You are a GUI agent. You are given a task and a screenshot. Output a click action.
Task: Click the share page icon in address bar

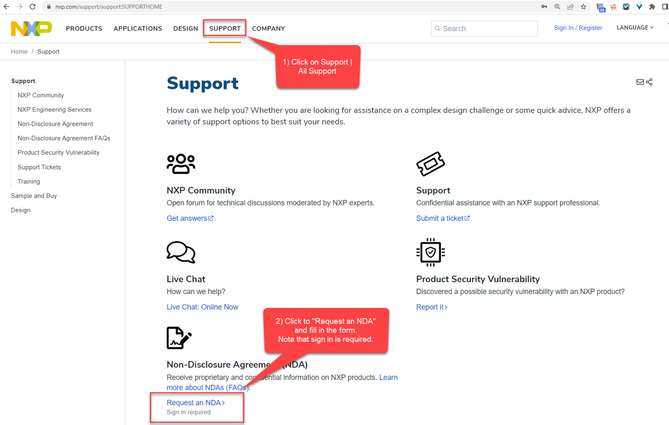[570, 6]
